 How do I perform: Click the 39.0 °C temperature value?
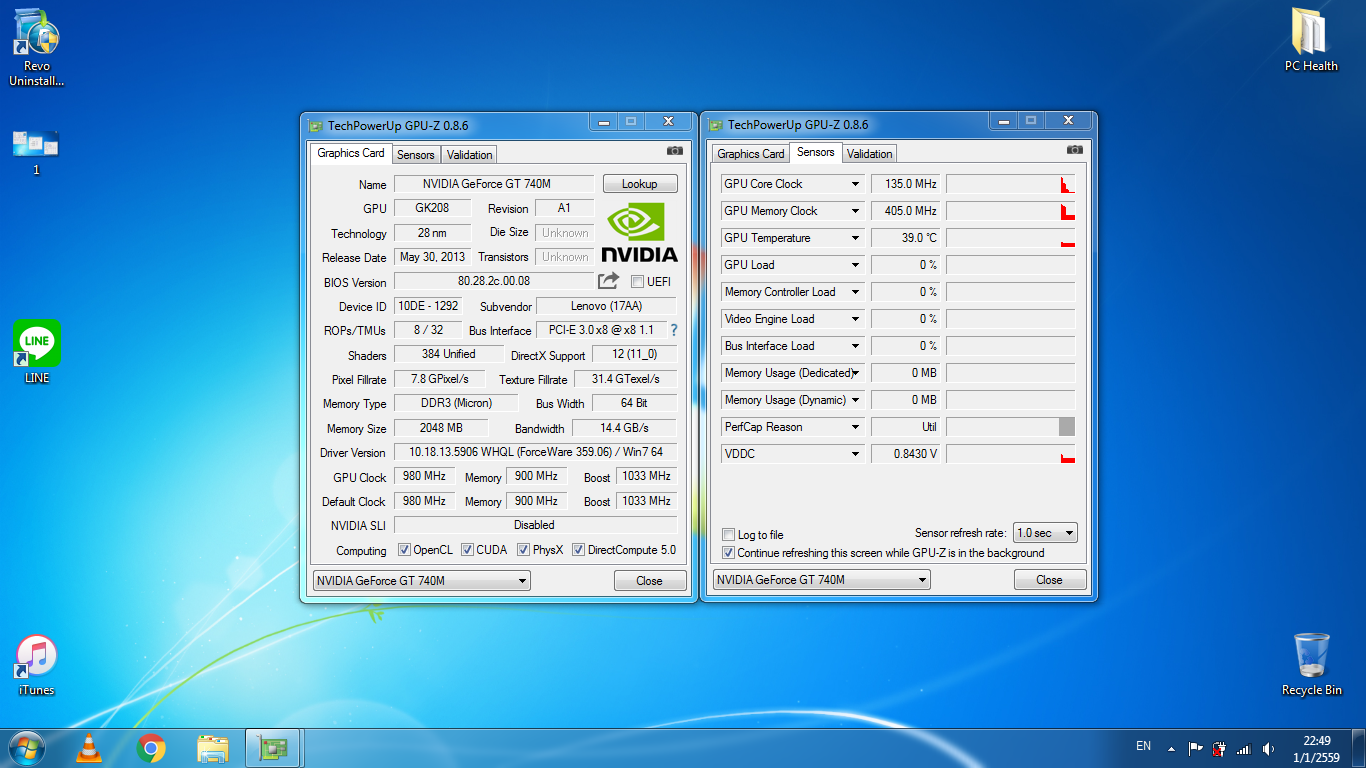[x=906, y=238]
